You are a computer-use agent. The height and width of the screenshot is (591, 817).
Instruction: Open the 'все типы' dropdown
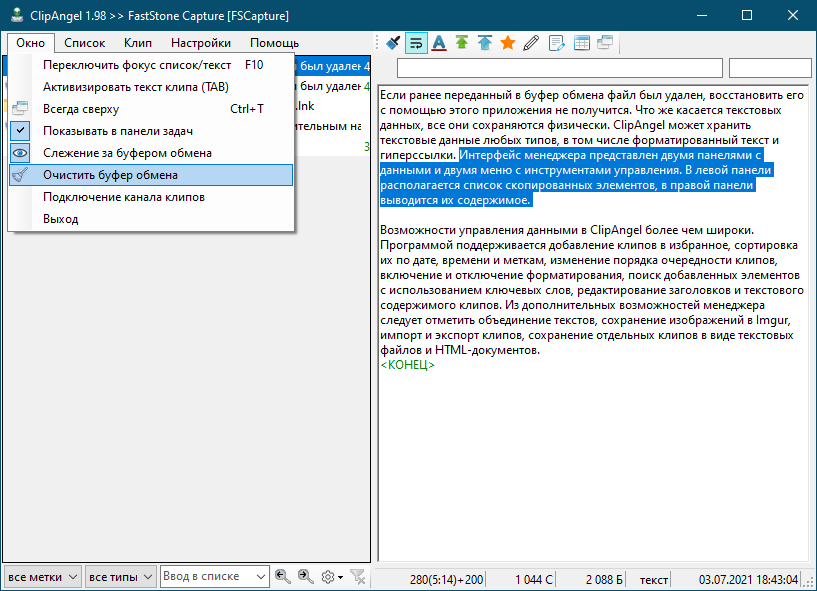[x=120, y=577]
